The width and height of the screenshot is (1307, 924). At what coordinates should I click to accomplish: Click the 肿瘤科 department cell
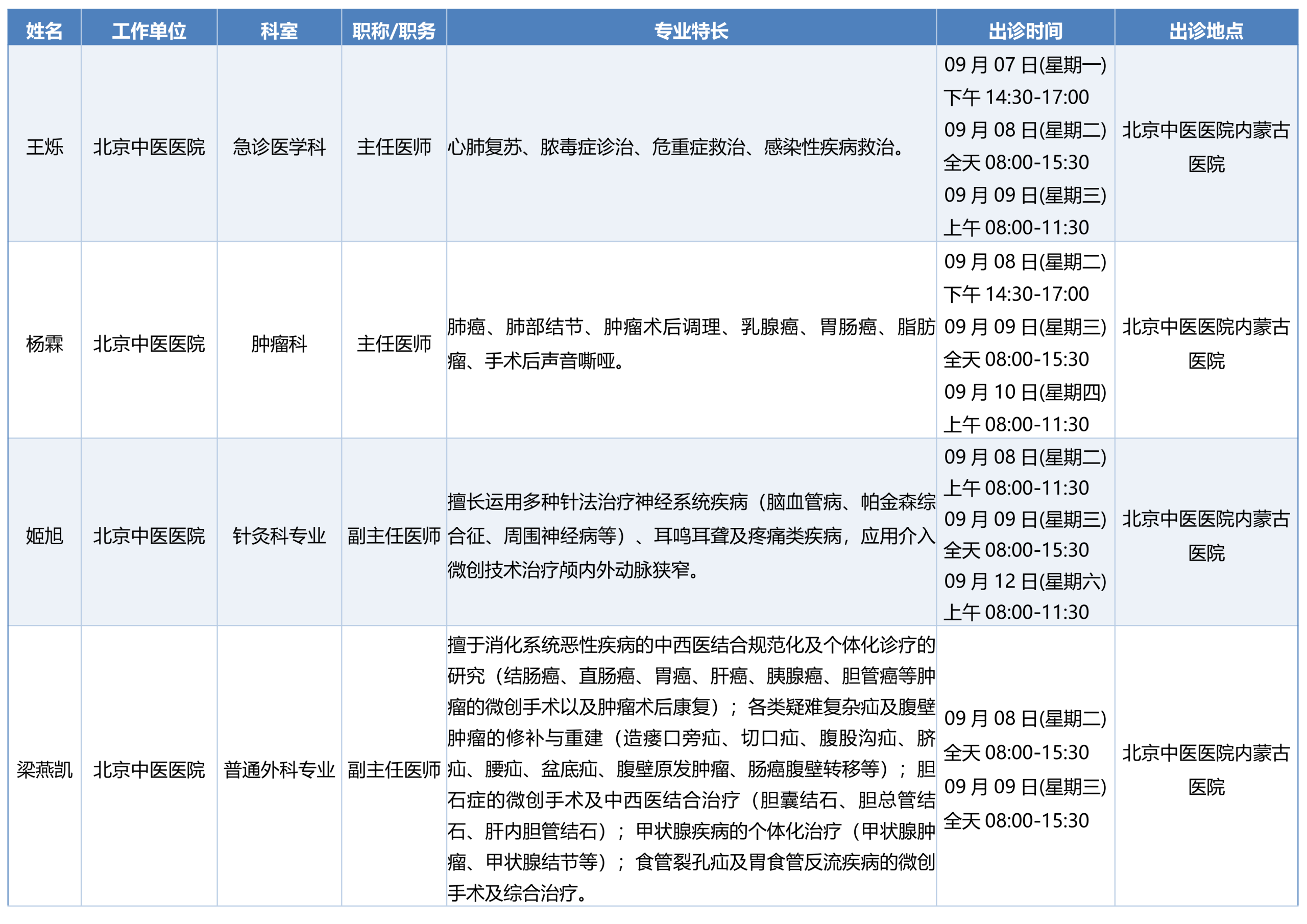(x=279, y=343)
